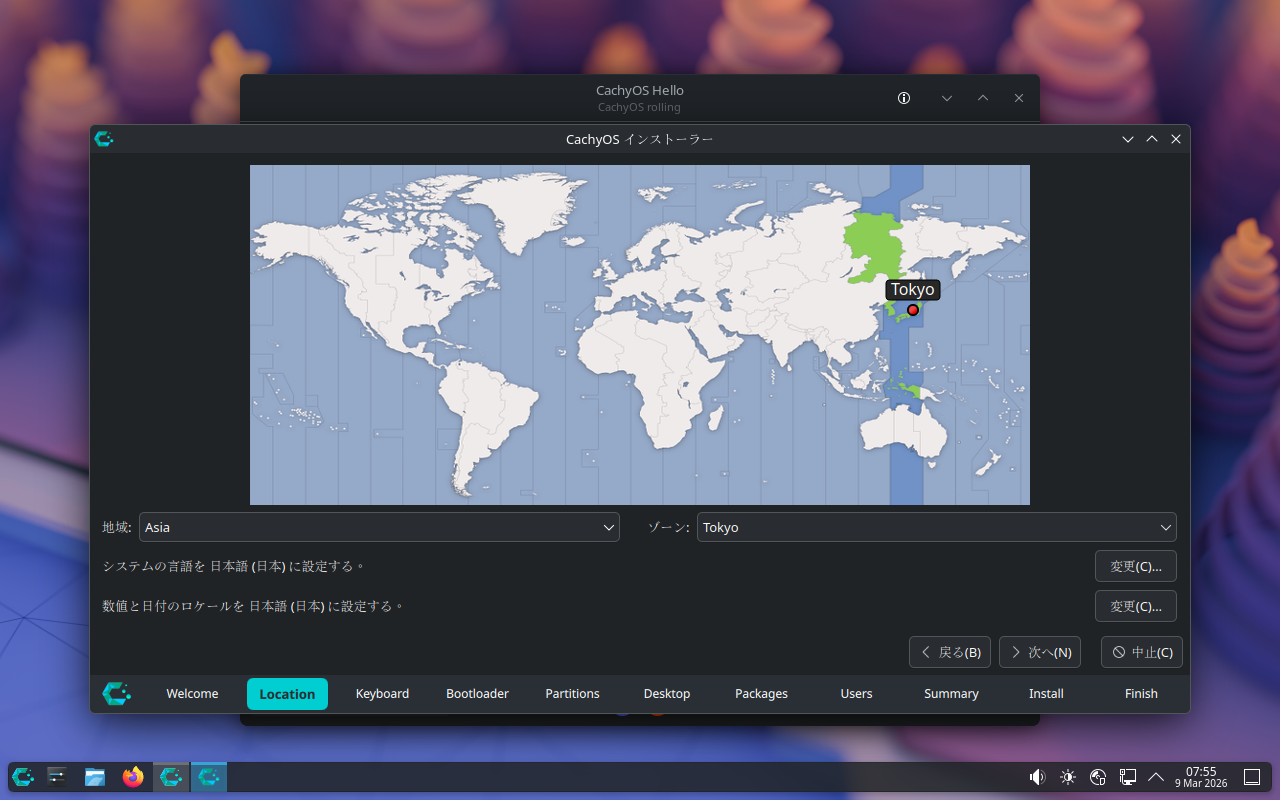Maximize the CachyOS installer window
Viewport: 1280px width, 800px height.
click(x=1152, y=139)
